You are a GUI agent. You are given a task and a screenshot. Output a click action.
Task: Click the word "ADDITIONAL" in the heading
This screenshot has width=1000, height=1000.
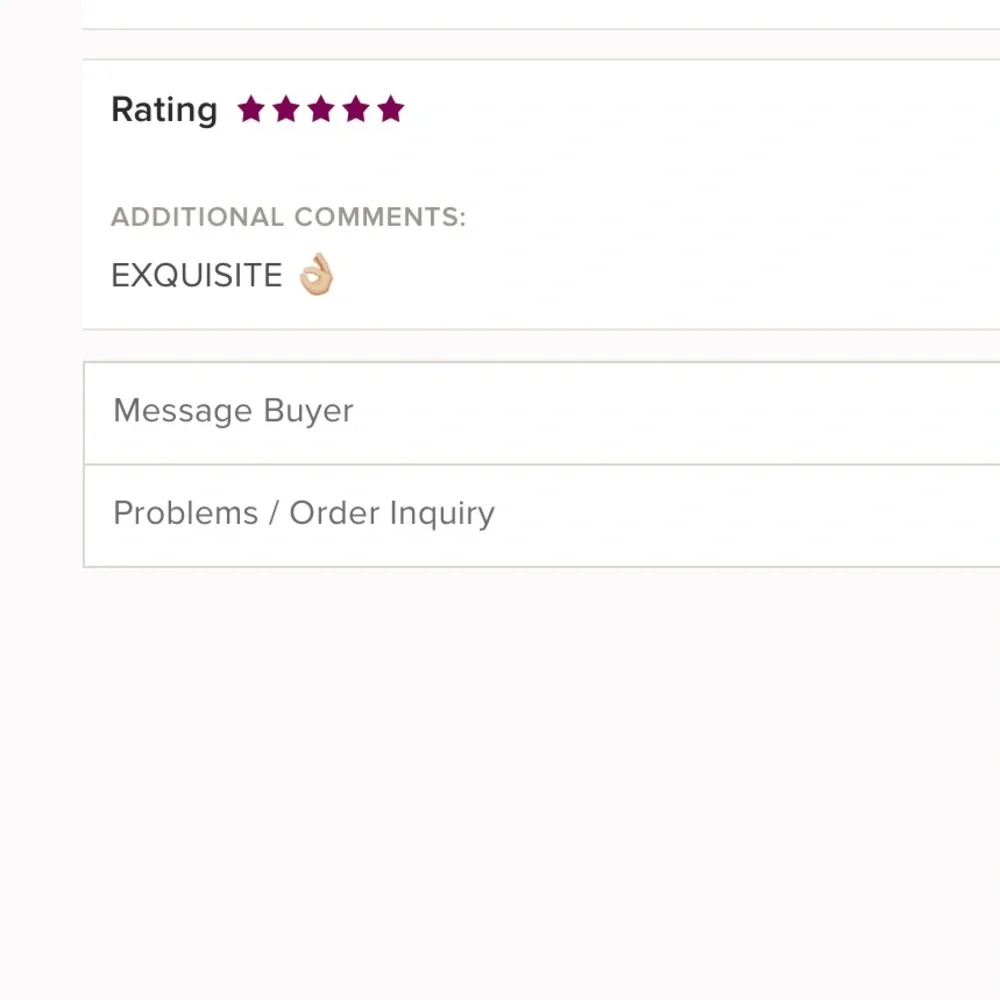[x=197, y=217]
